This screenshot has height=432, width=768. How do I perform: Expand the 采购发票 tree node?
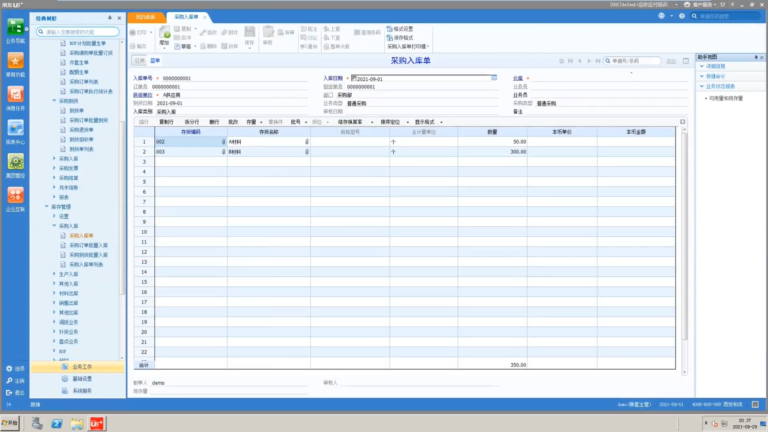click(54, 168)
